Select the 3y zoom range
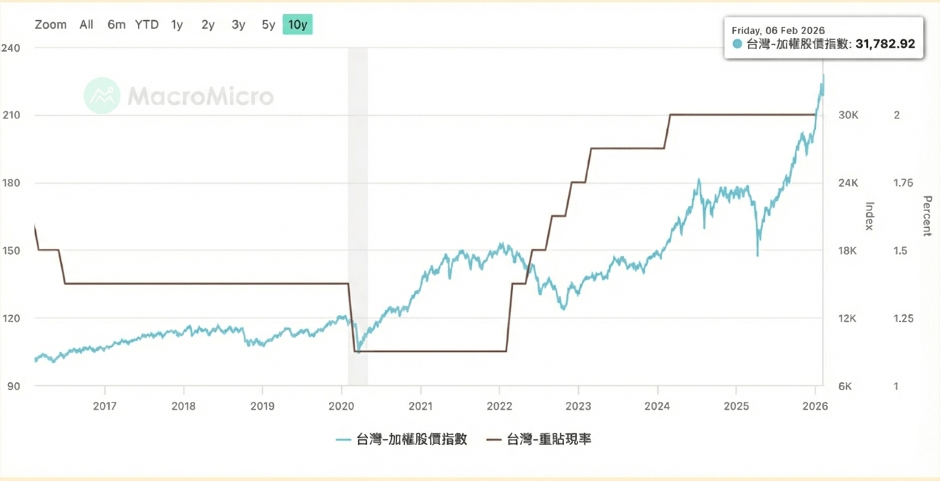The height and width of the screenshot is (481, 941). (x=238, y=24)
